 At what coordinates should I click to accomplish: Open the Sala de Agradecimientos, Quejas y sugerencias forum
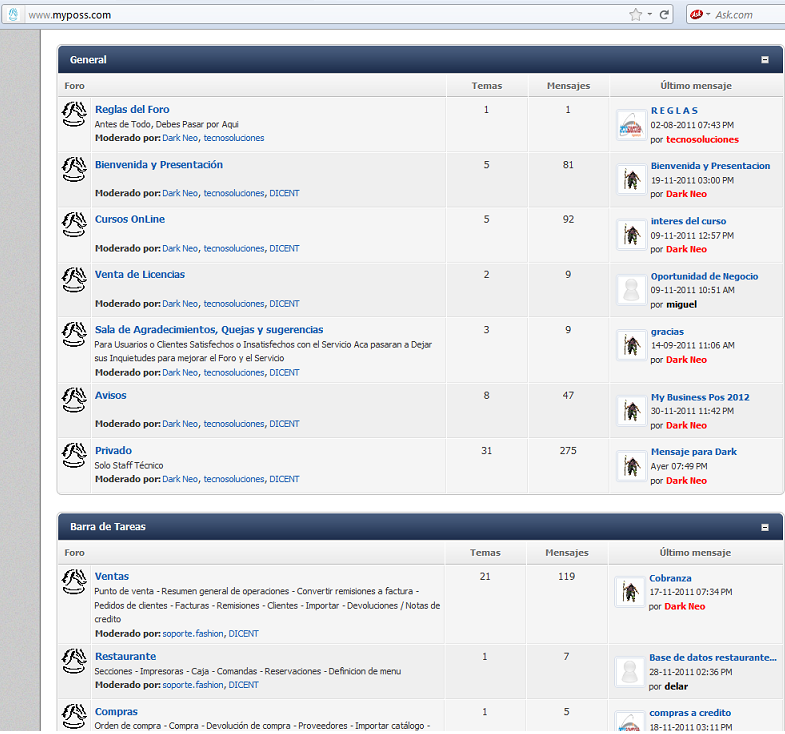coord(208,329)
